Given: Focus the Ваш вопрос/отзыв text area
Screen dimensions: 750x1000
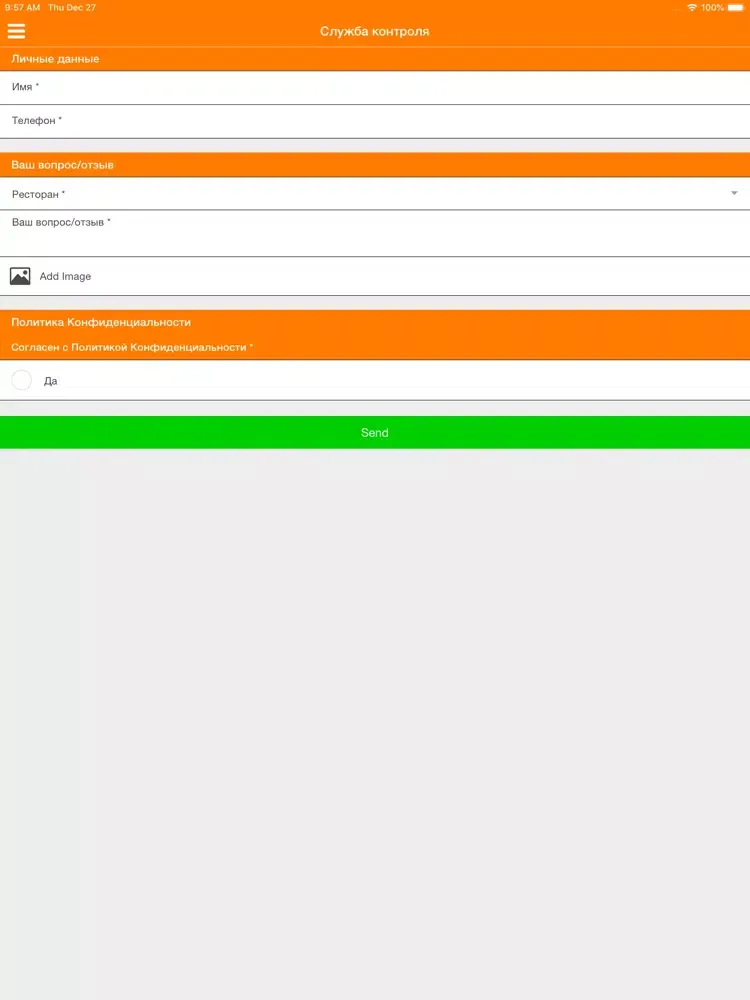Looking at the screenshot, I should [375, 233].
